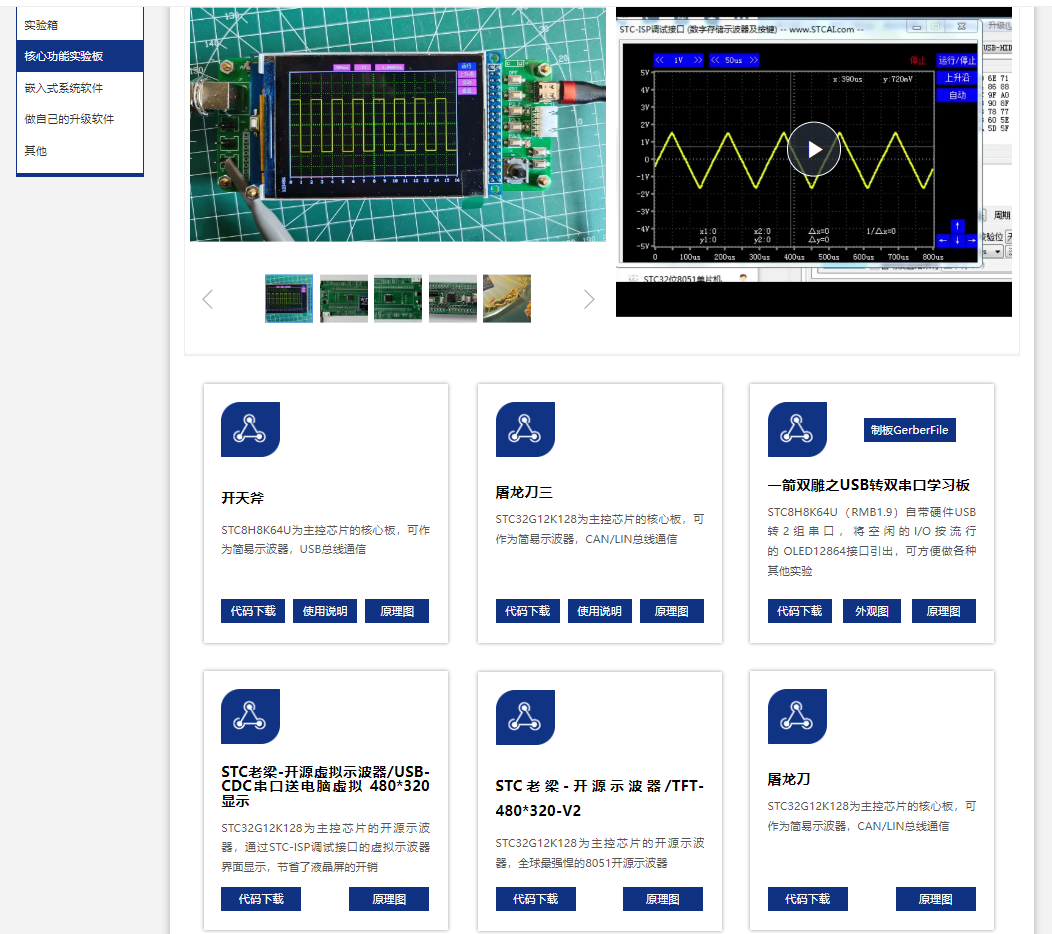The height and width of the screenshot is (934, 1052).
Task: Show the next carousel thumbnails
Action: click(588, 299)
